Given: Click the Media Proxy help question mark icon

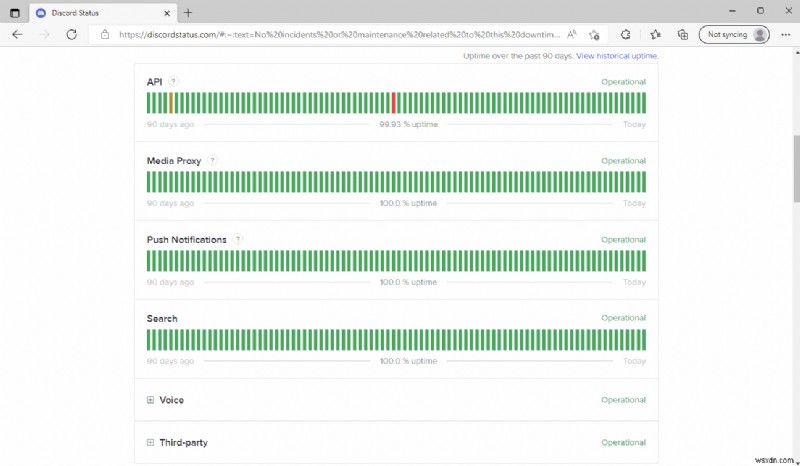Looking at the screenshot, I should tap(212, 160).
